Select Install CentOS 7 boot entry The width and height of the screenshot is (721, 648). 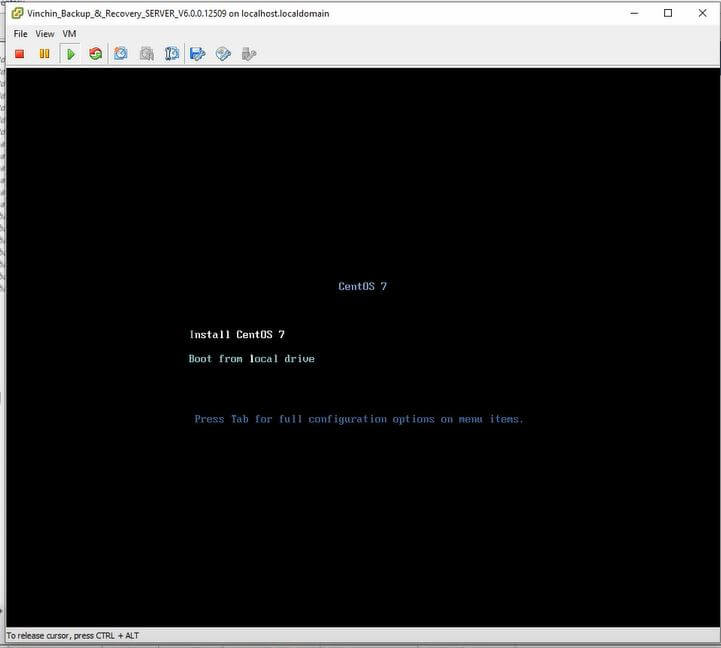click(x=237, y=334)
